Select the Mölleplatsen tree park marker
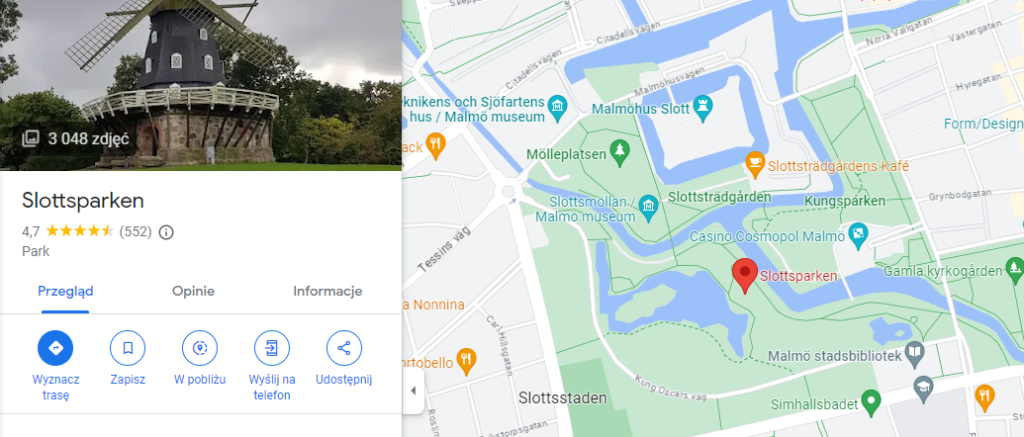1024x437 pixels. click(619, 152)
